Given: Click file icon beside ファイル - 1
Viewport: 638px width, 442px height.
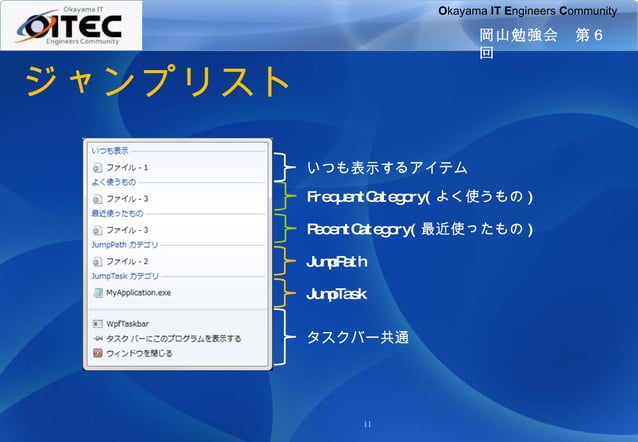Looking at the screenshot, I should [x=97, y=168].
